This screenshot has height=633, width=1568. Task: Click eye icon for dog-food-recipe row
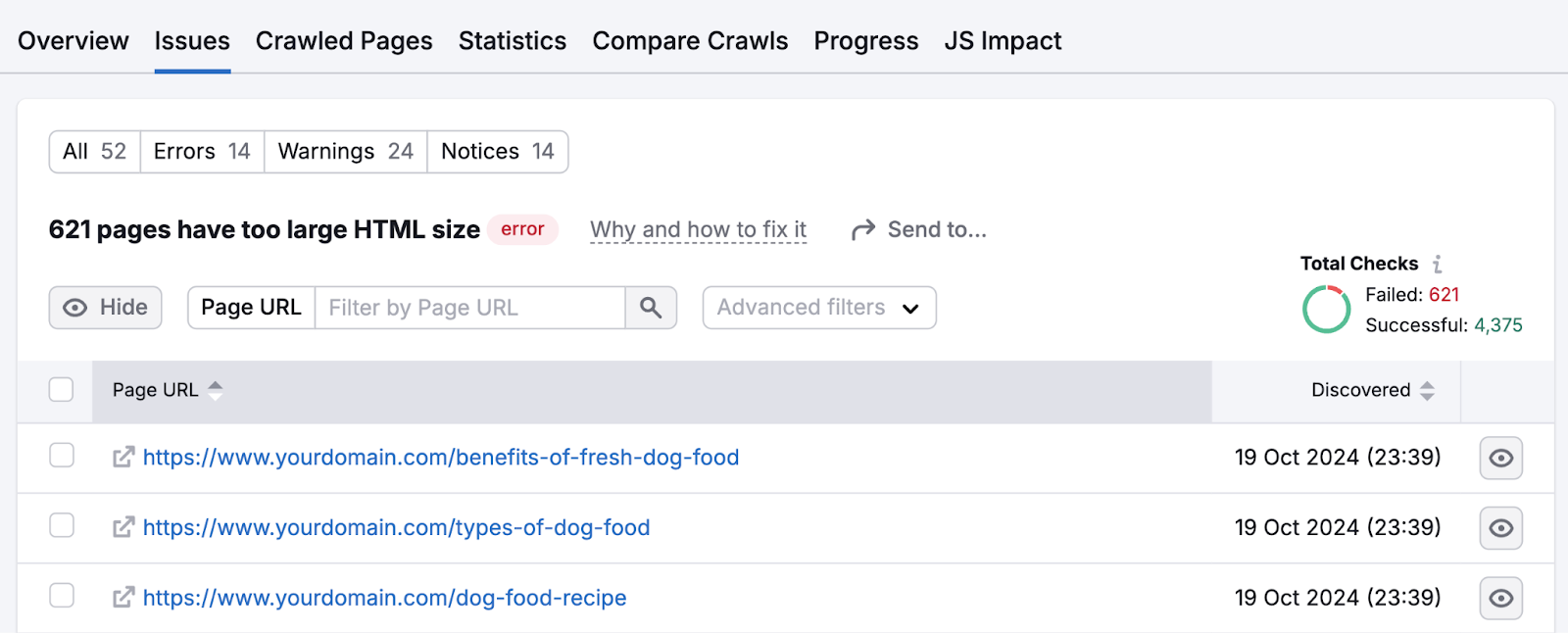pyautogui.click(x=1500, y=599)
